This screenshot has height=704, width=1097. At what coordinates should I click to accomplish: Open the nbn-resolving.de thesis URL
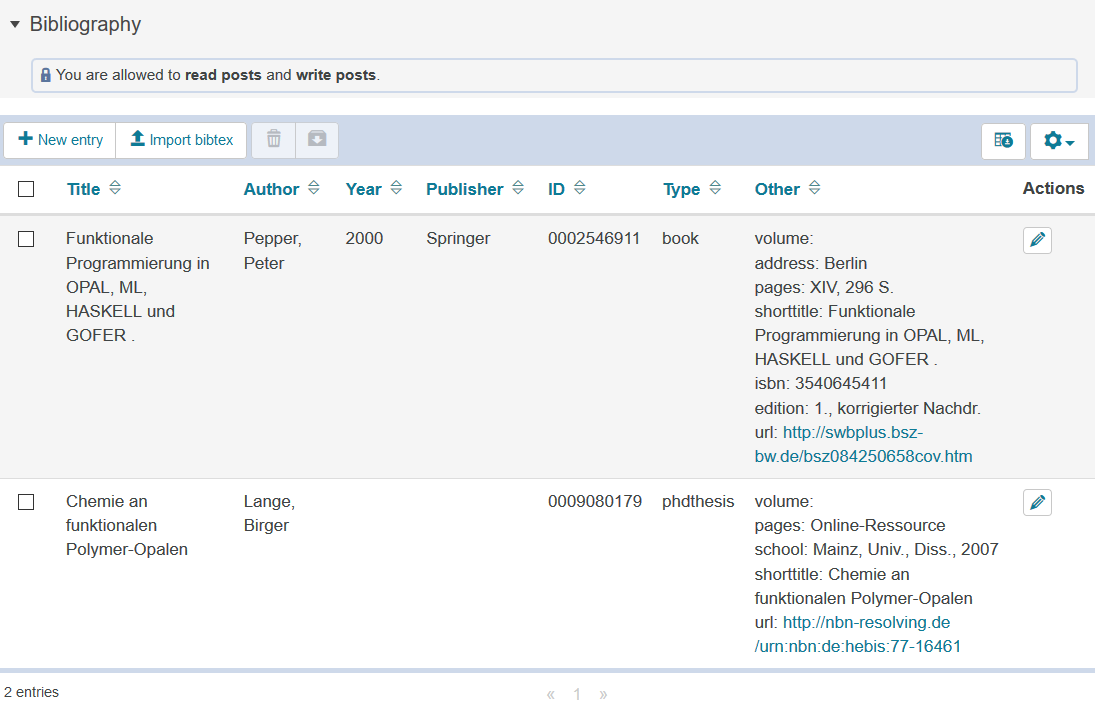pos(866,623)
